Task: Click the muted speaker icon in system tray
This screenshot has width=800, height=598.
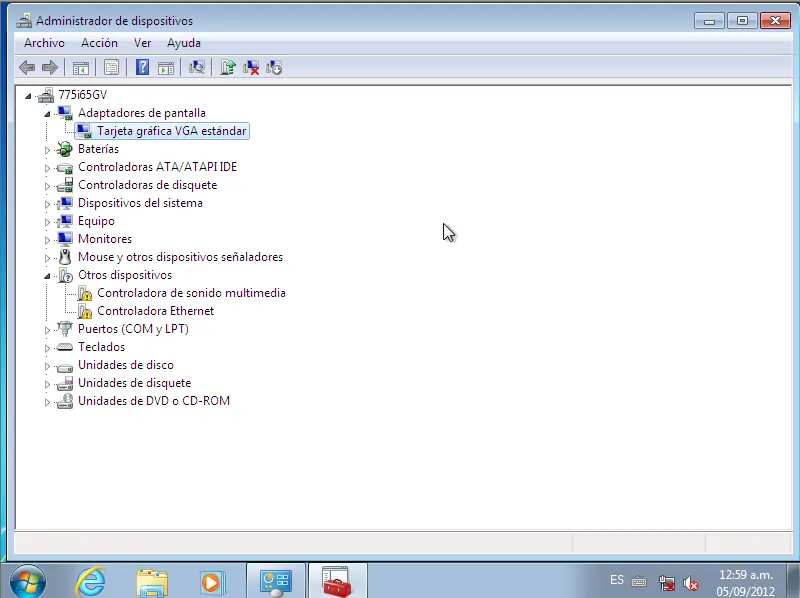Action: click(x=690, y=583)
